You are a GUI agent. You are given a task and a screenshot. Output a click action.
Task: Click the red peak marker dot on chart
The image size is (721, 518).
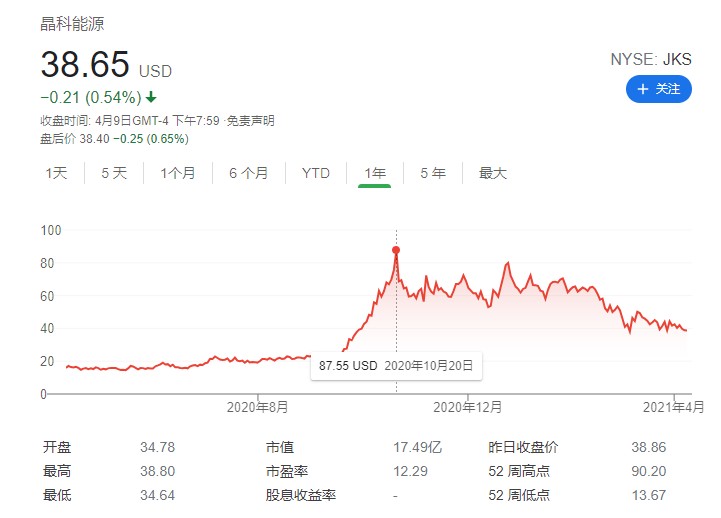pyautogui.click(x=396, y=250)
